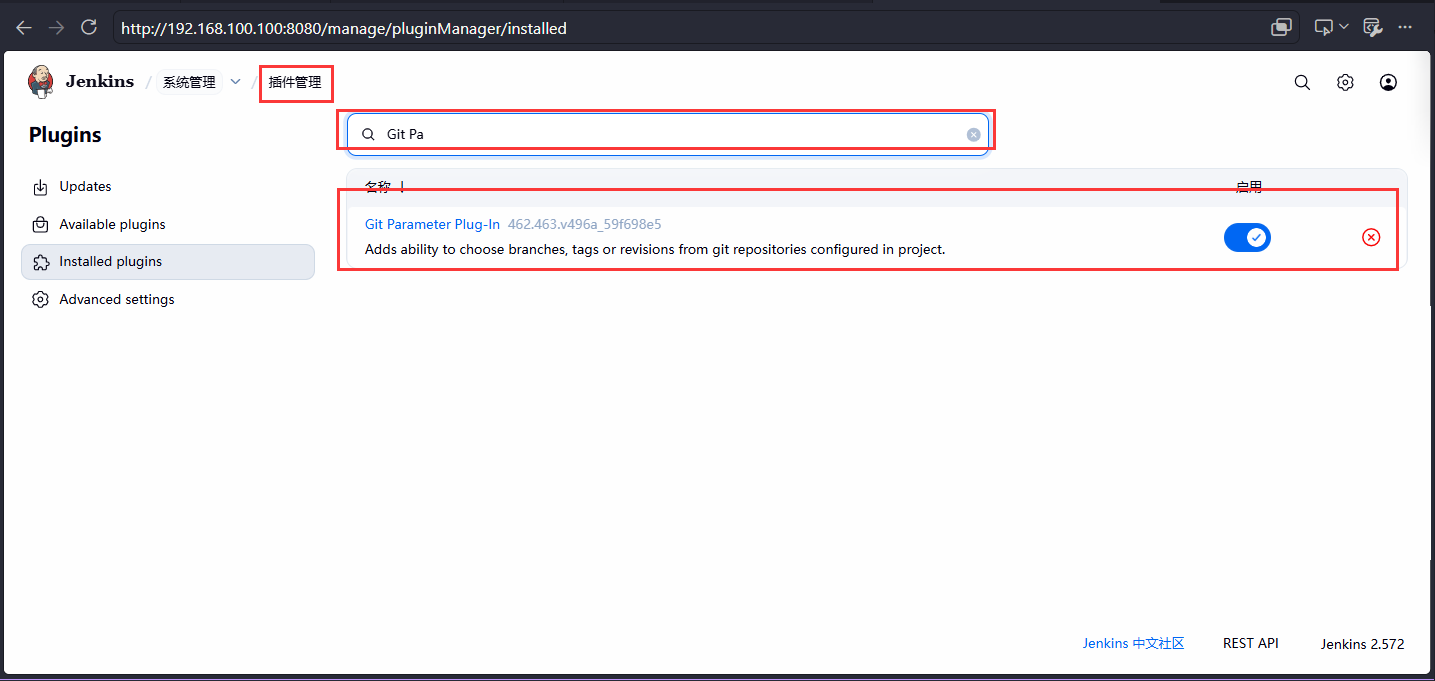Go to Updates in the Plugins sidebar

click(168, 187)
